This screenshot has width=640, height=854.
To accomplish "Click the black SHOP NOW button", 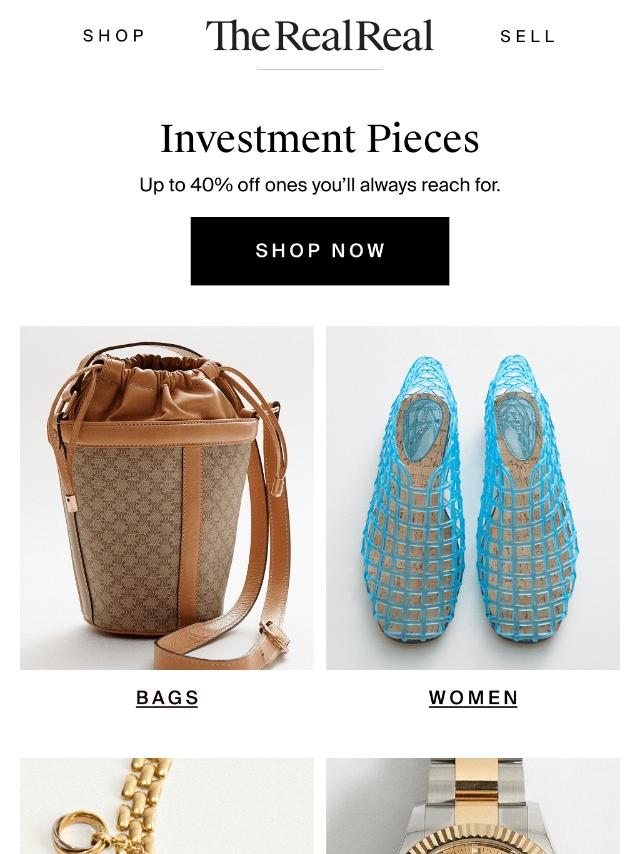I will click(320, 251).
